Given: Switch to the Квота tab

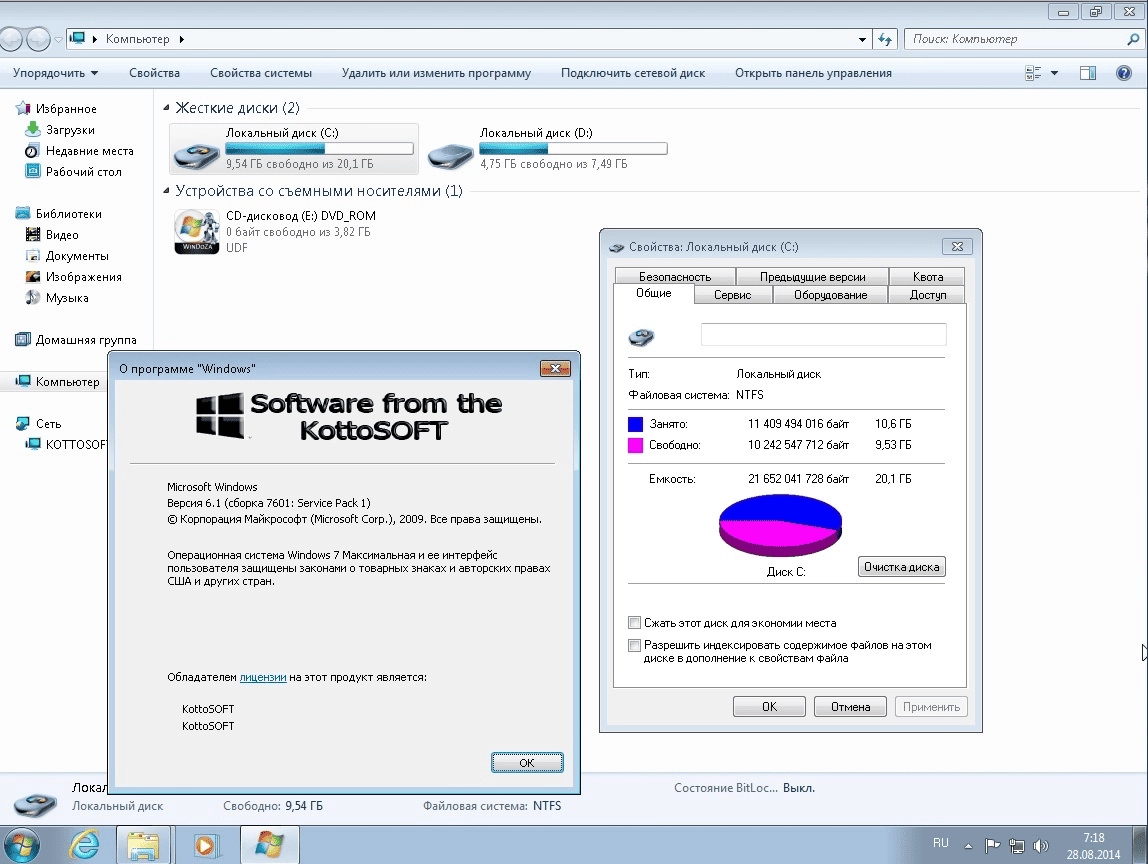Looking at the screenshot, I should coord(928,277).
